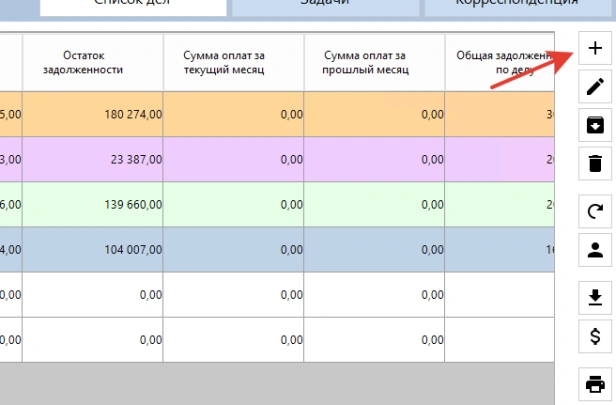Click the Остаток задолженности column header
Screen dimensions: 616x405
click(93, 62)
